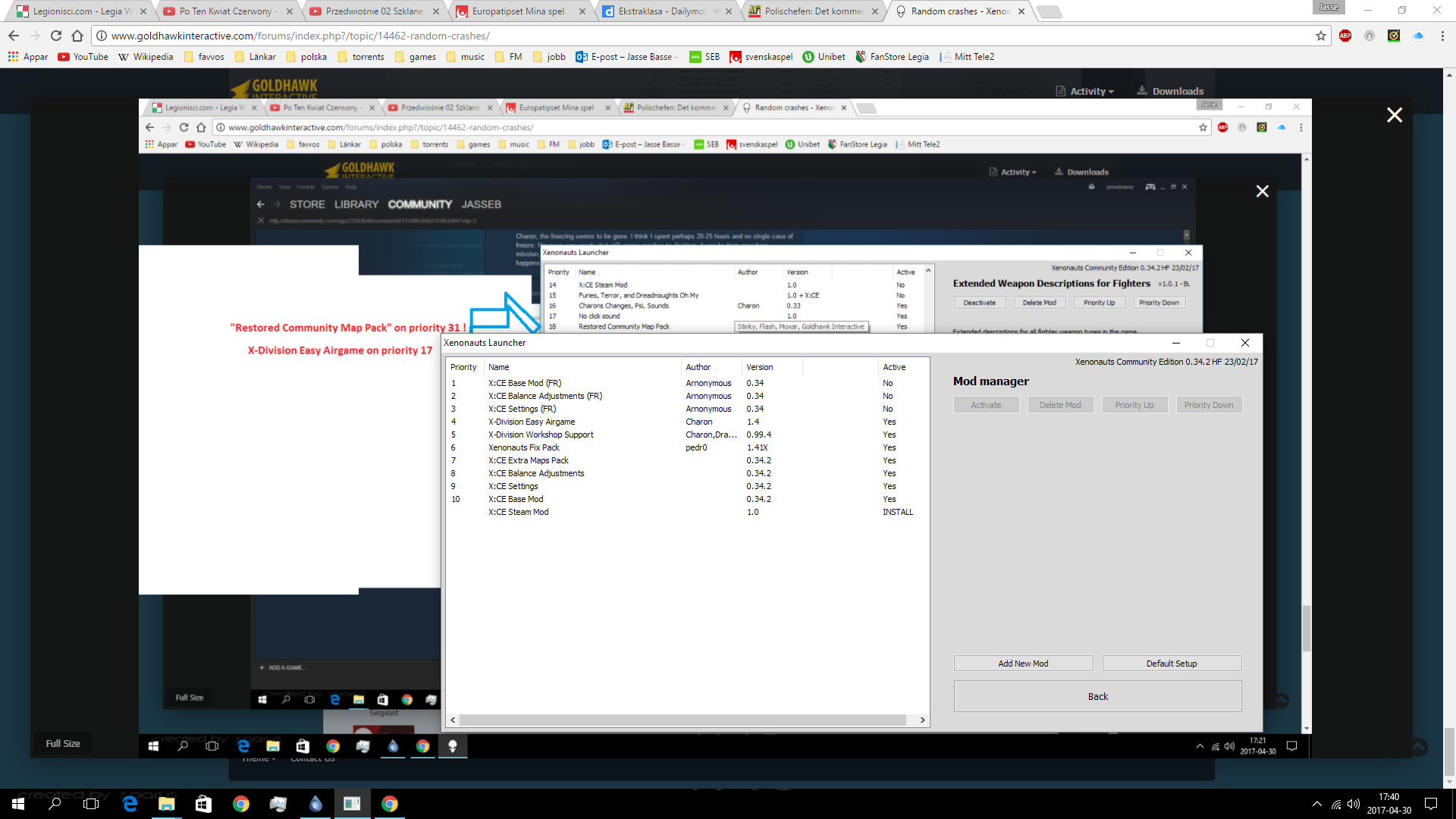
Task: Expand the music bookmark folder
Action: (466, 57)
